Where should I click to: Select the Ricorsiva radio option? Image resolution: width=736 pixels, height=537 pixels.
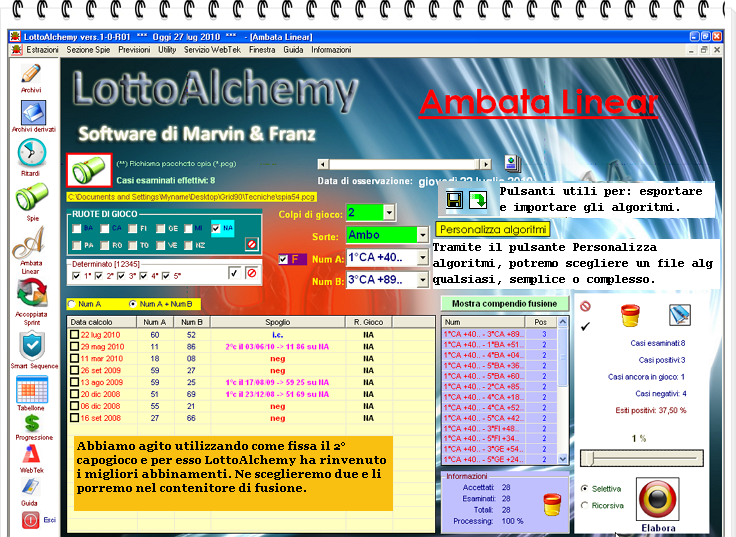click(x=584, y=506)
